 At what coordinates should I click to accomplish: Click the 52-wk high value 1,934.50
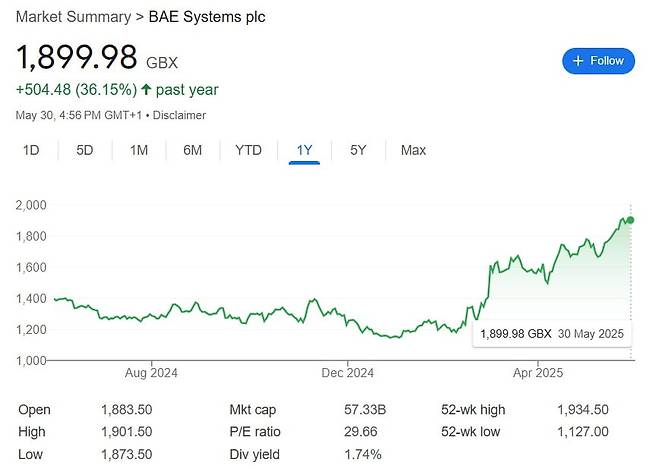coord(584,410)
